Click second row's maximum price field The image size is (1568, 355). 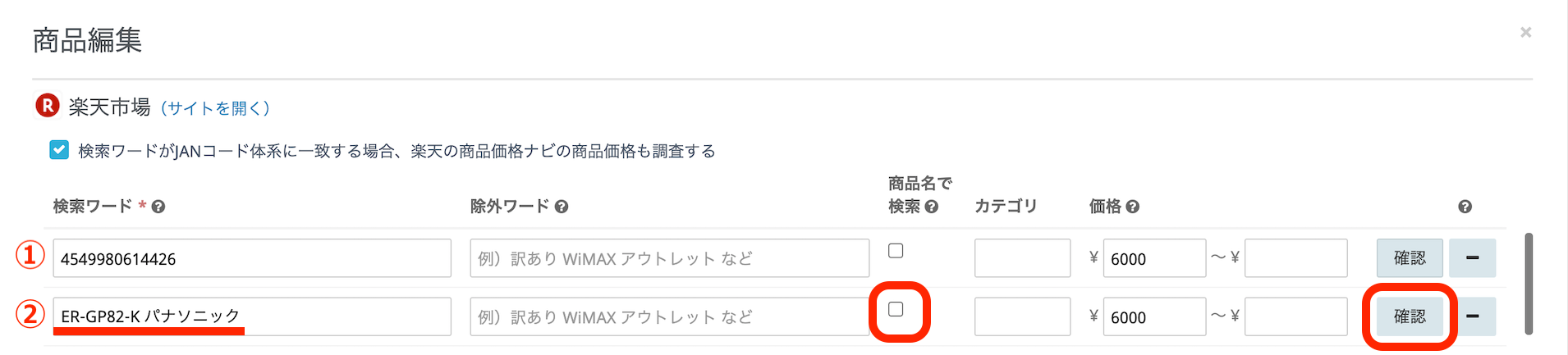pos(1295,316)
